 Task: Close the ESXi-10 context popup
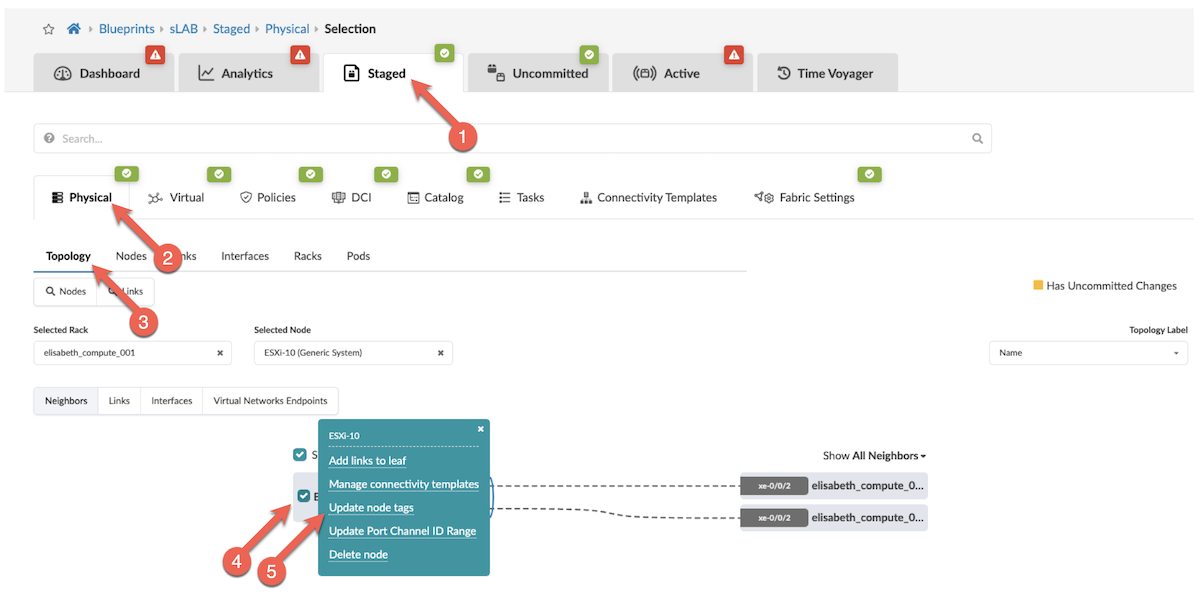pyautogui.click(x=480, y=429)
